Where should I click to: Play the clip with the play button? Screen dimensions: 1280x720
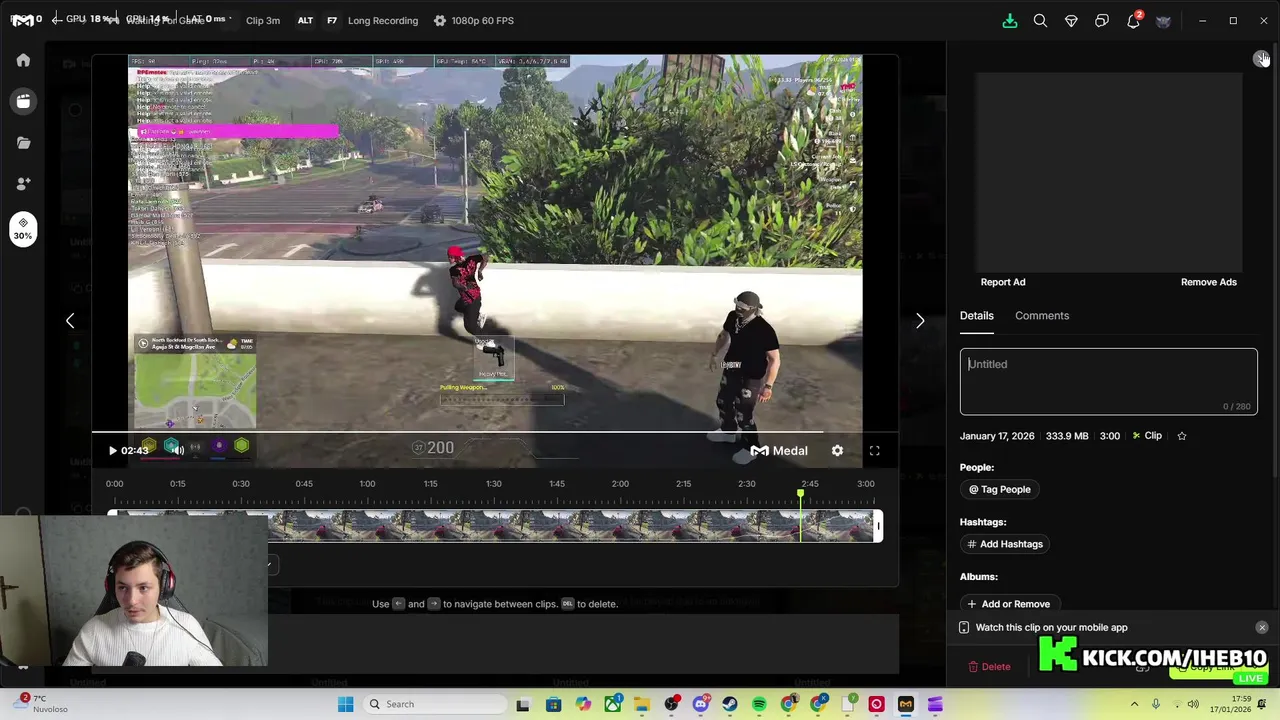(112, 451)
